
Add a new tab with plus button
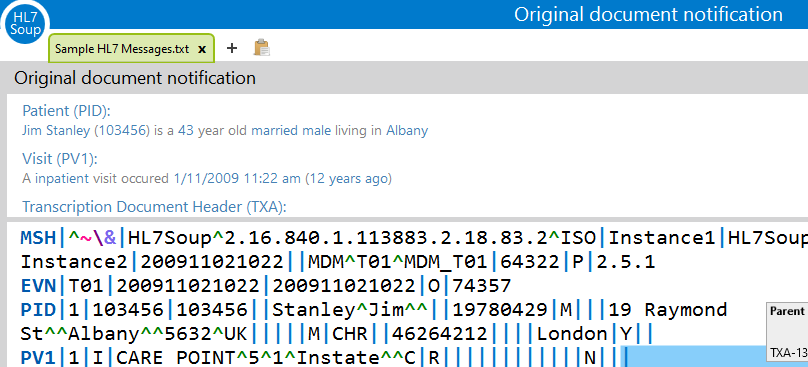click(x=232, y=48)
